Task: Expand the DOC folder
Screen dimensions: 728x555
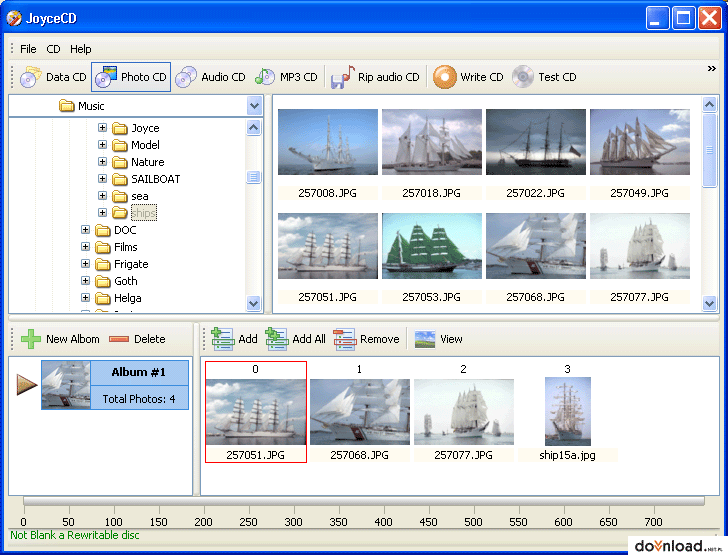Action: coord(85,229)
